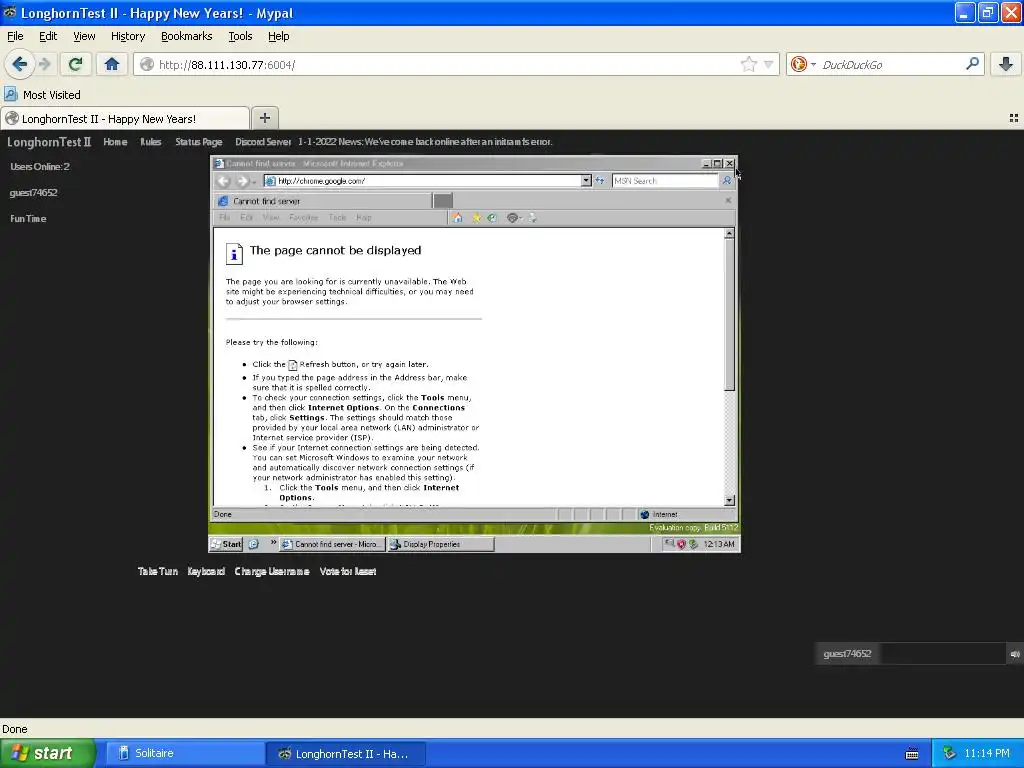Open the bookmarks dropdown beside the star
Screen dimensions: 1024x768
click(x=769, y=64)
